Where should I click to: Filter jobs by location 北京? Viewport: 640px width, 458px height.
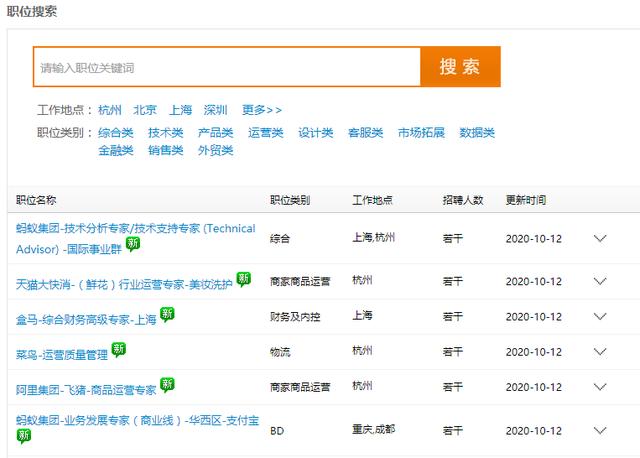(x=145, y=110)
